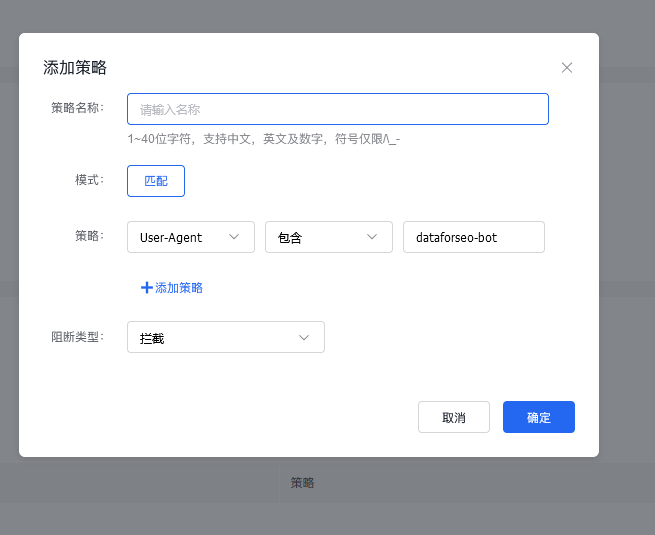Close the 添加策略 dialog
Viewport: 655px width, 535px height.
pyautogui.click(x=566, y=68)
